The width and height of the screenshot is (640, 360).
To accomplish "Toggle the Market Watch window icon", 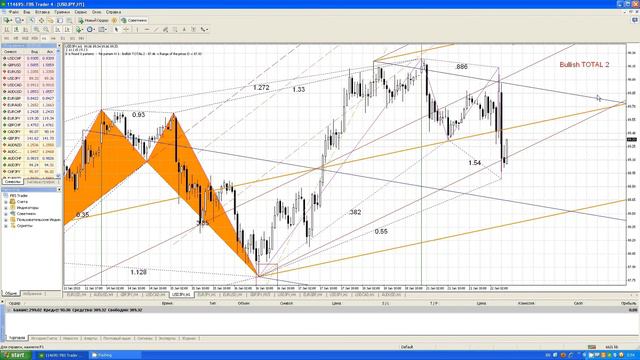I will [32, 20].
